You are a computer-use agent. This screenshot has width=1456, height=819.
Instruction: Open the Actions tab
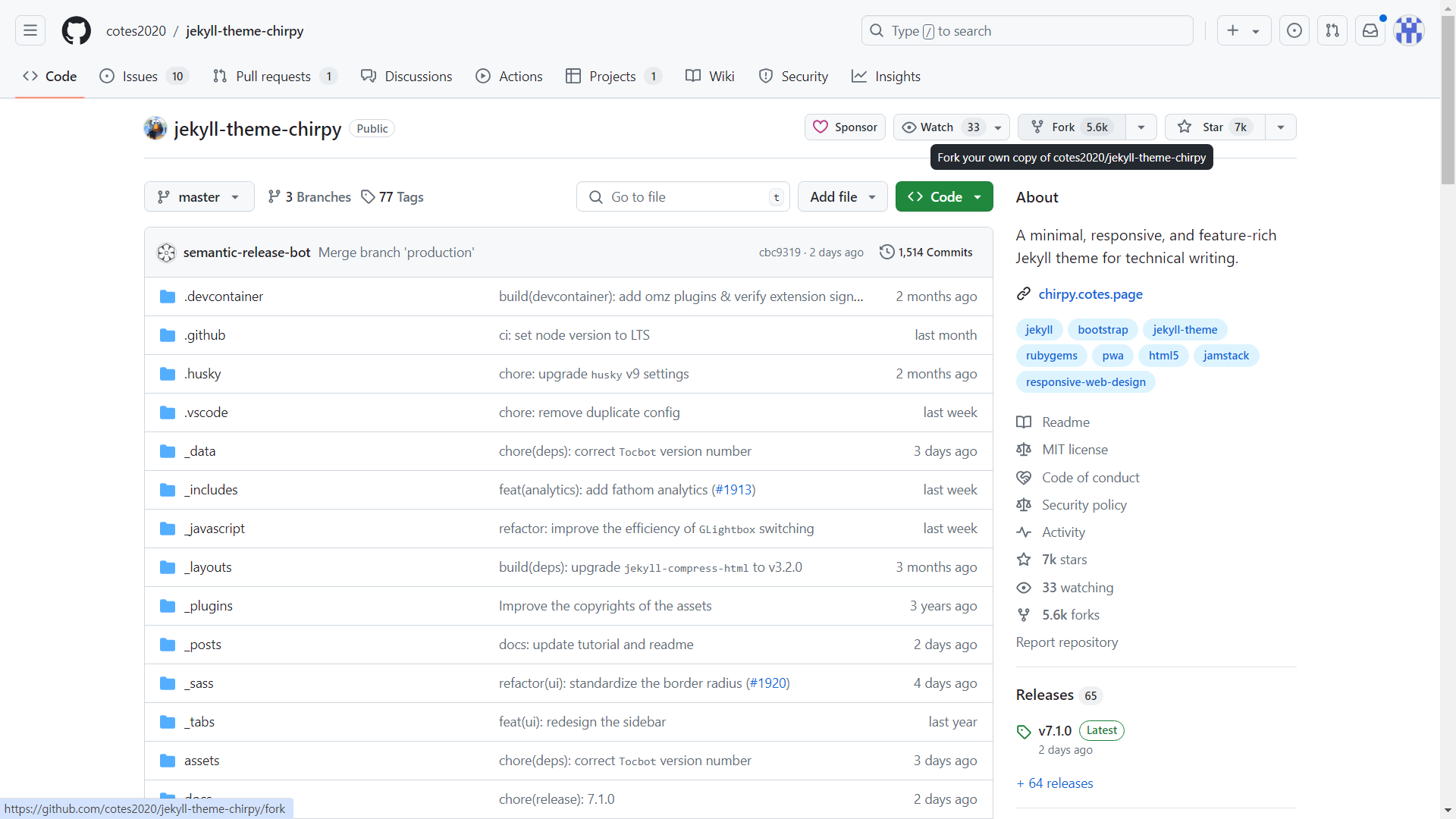click(510, 76)
